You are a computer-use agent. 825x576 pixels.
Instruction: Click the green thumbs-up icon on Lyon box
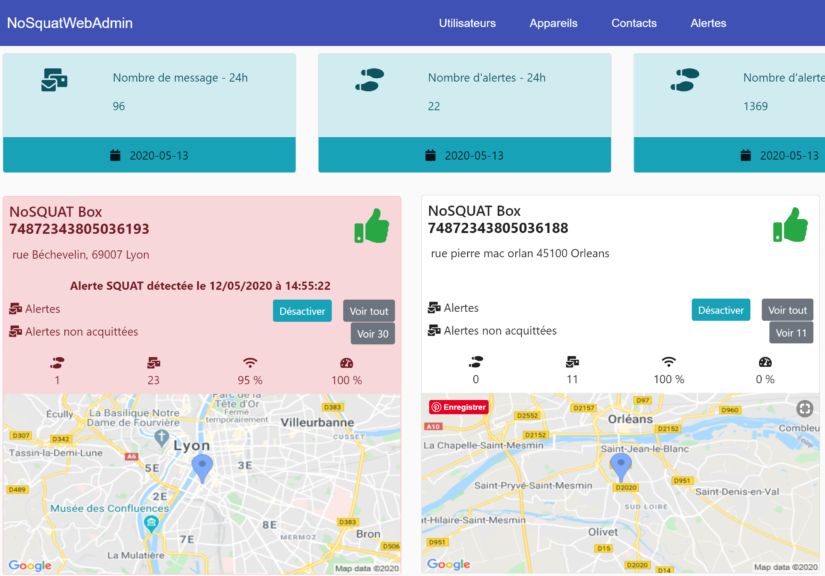[372, 226]
